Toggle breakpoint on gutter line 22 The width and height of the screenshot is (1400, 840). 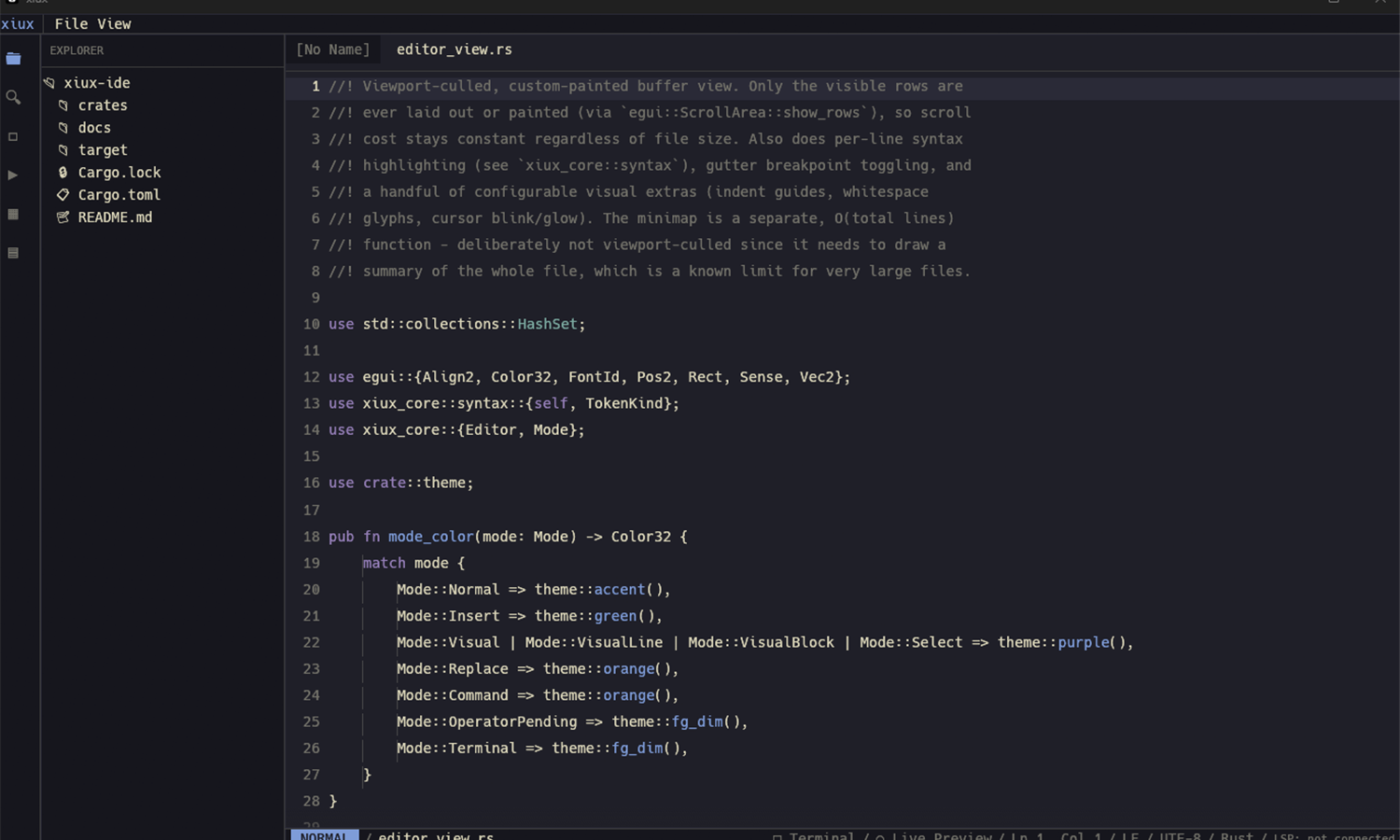[x=311, y=642]
